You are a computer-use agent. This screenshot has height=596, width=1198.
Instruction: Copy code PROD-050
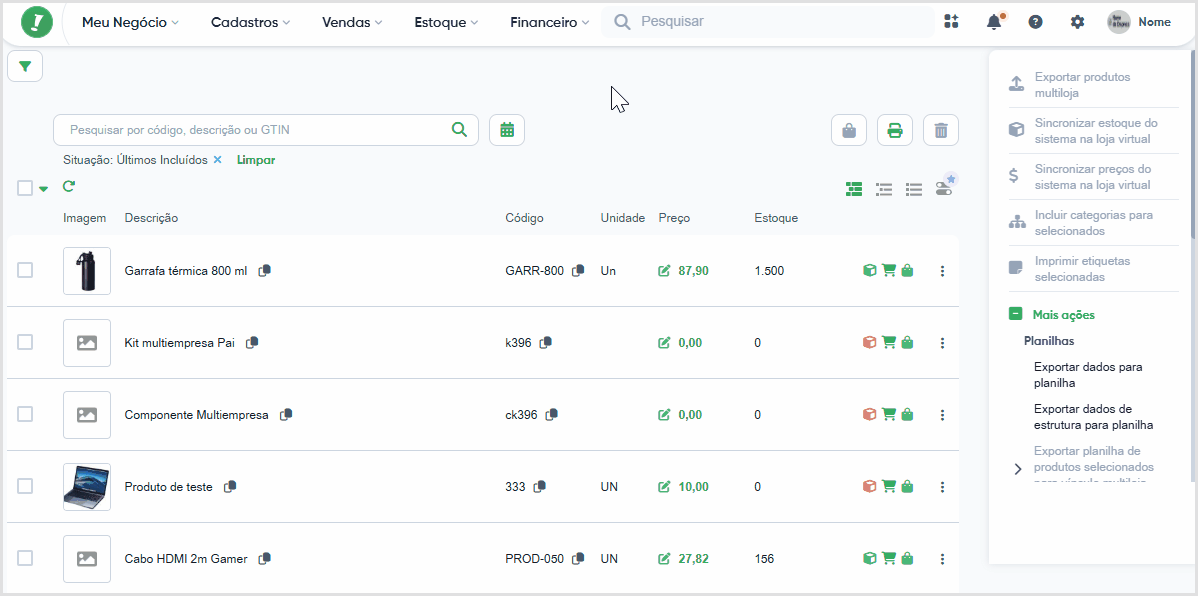pyautogui.click(x=578, y=559)
